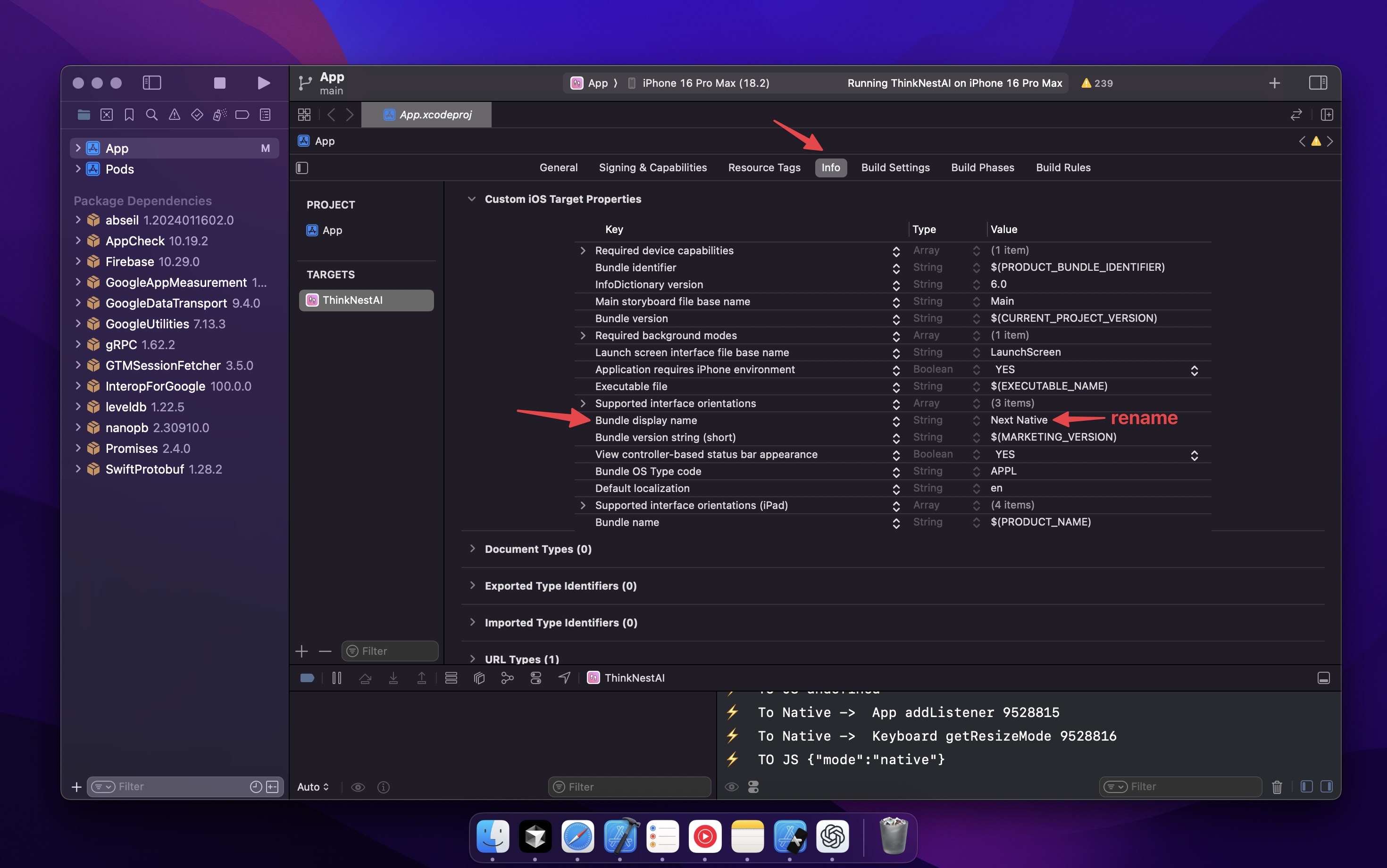
Task: Toggle the inspectors panel on right
Action: point(1318,83)
